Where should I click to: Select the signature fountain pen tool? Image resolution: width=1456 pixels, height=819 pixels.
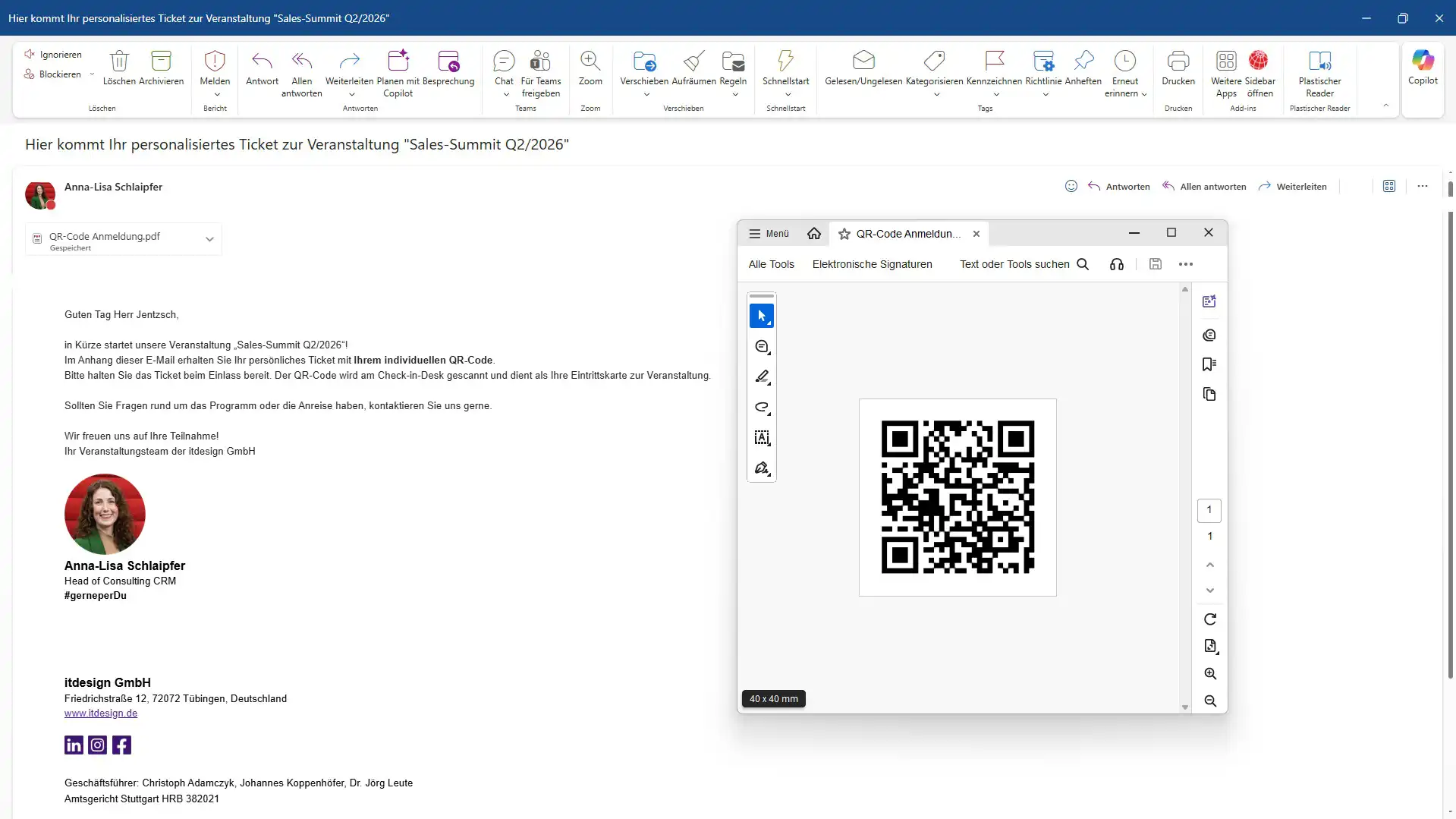click(762, 468)
